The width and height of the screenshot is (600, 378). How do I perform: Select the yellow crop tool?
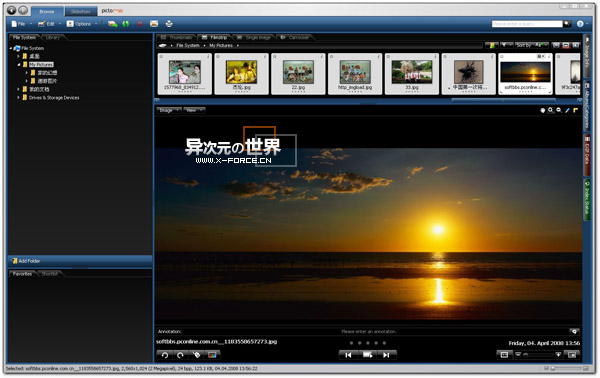click(x=575, y=110)
